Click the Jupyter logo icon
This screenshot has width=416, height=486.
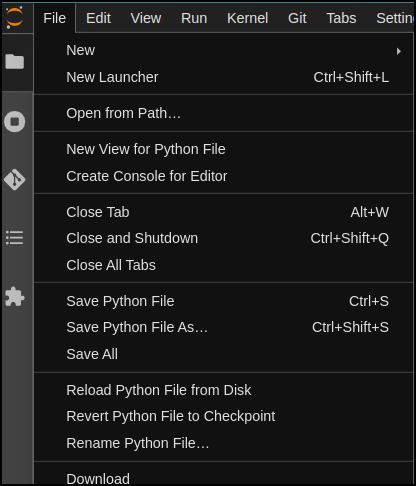tap(14, 18)
